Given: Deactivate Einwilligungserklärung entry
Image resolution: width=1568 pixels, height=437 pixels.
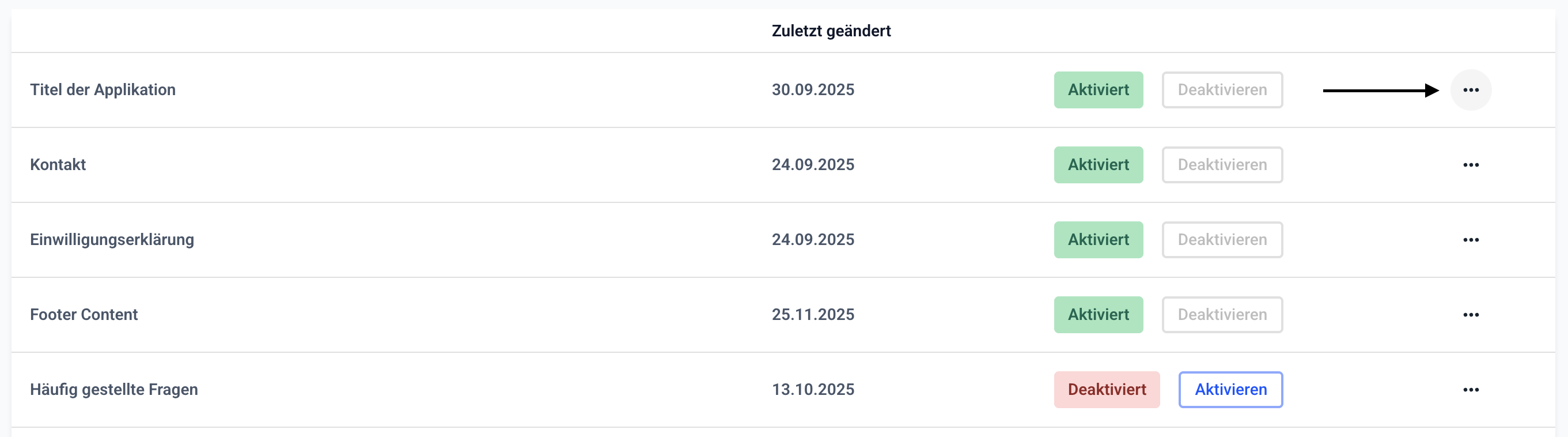Looking at the screenshot, I should coord(1222,240).
